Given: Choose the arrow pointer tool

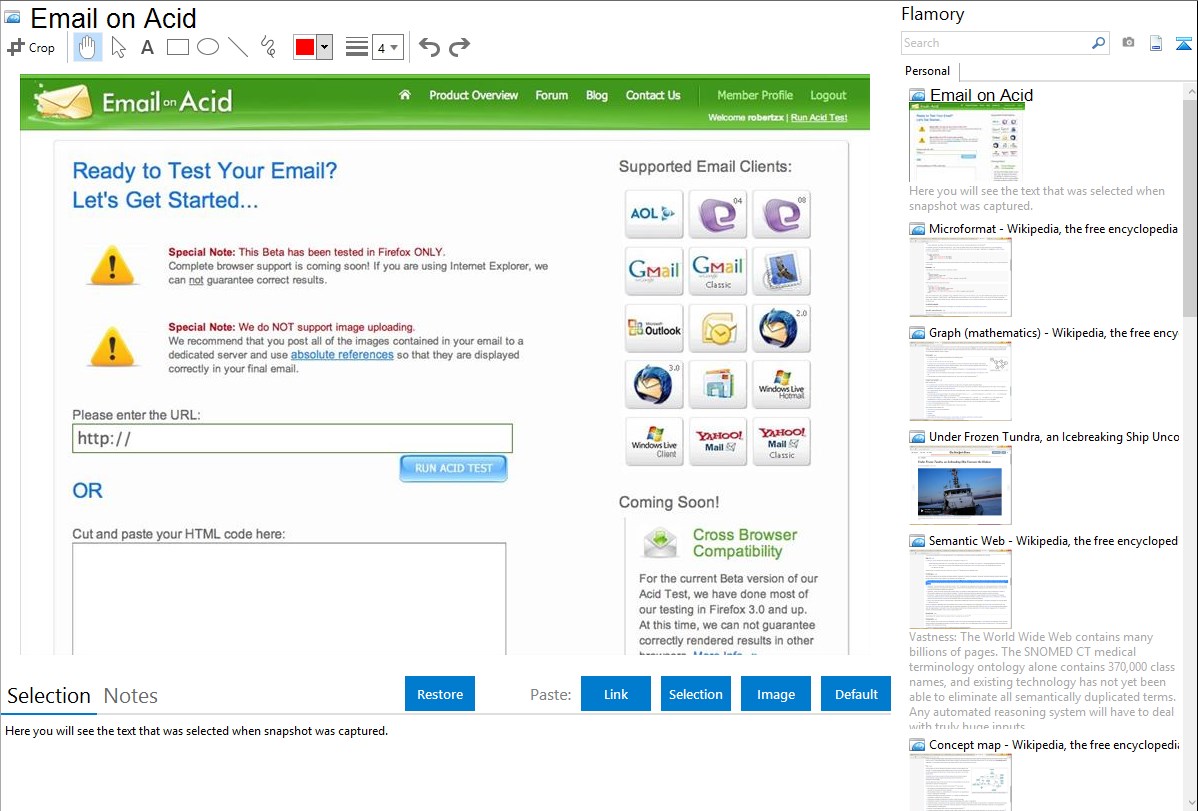Looking at the screenshot, I should coord(118,47).
